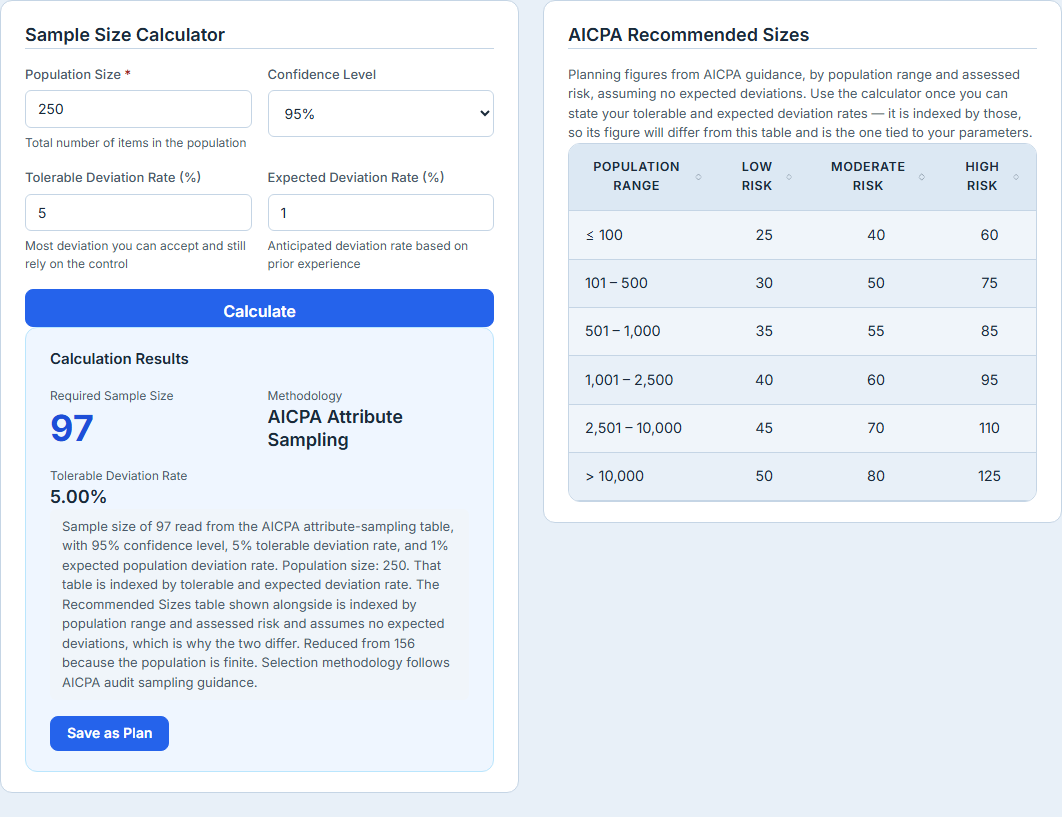Select the '2,501 – 10,000' population range cell

pos(643,428)
